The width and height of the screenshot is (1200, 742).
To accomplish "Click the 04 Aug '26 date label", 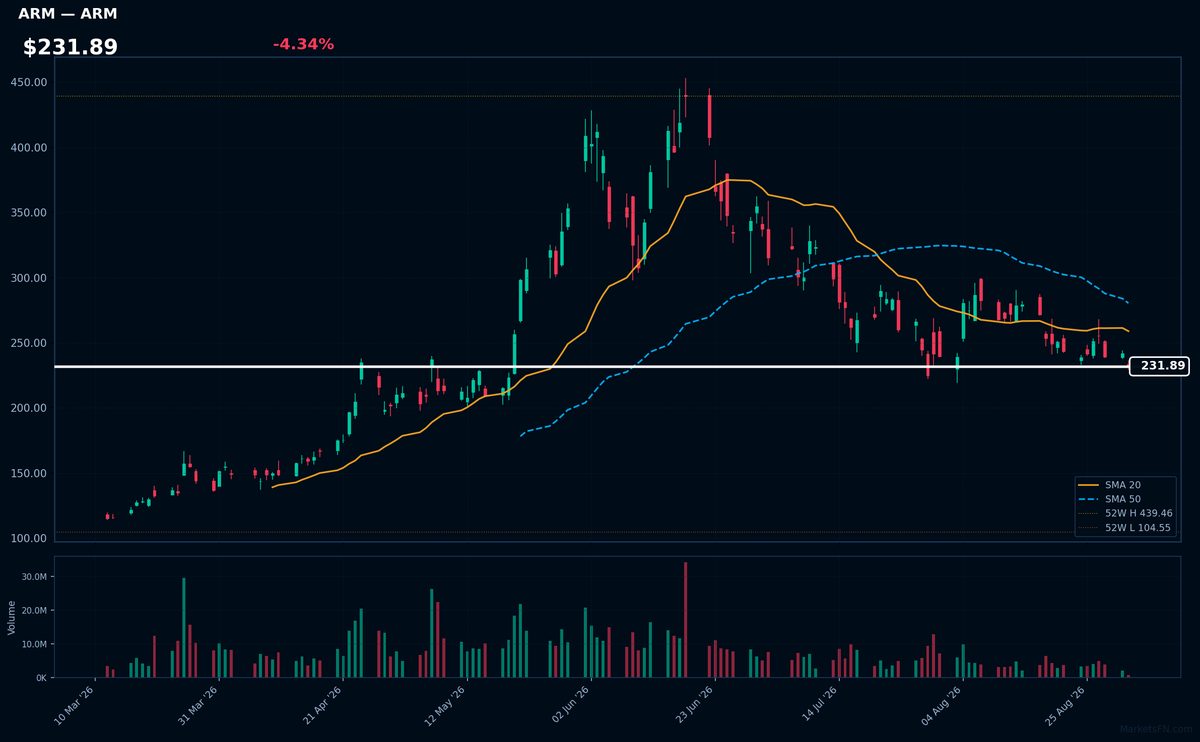I will click(942, 706).
